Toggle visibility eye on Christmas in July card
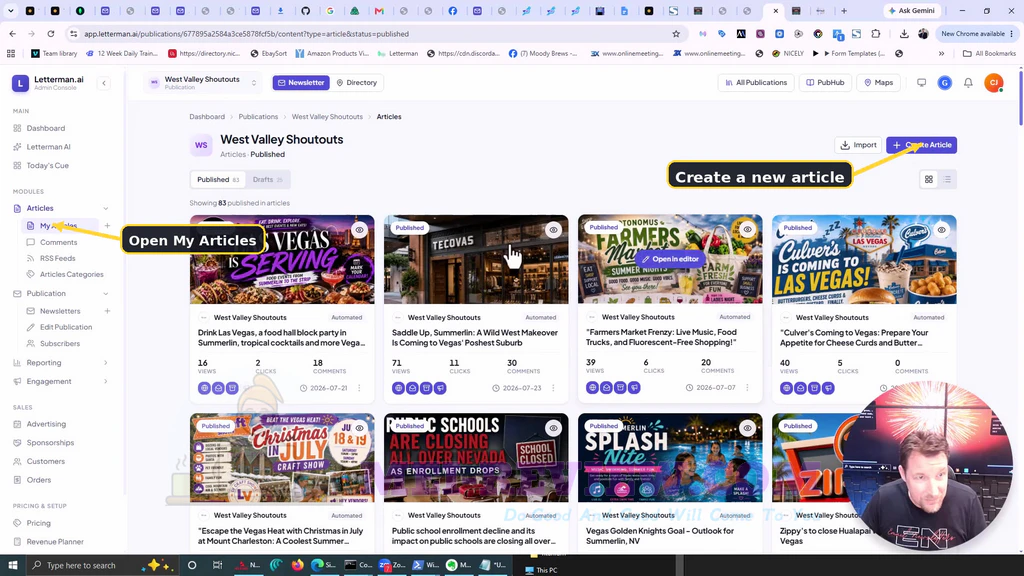1024x576 pixels. (x=359, y=428)
